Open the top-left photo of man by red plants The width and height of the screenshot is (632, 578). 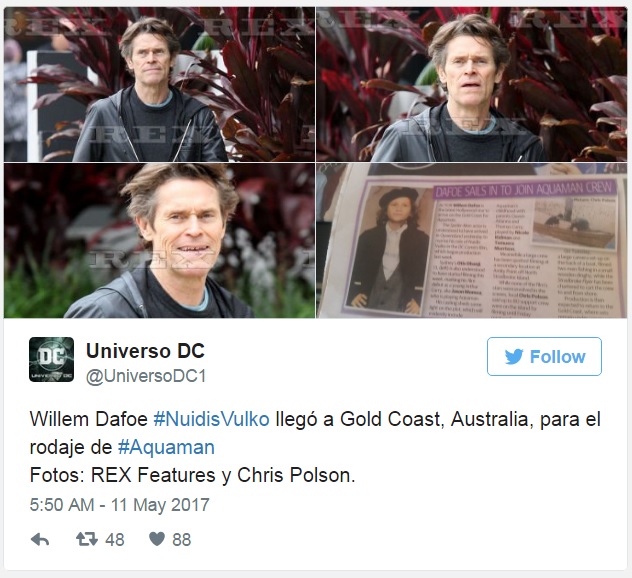pyautogui.click(x=159, y=84)
